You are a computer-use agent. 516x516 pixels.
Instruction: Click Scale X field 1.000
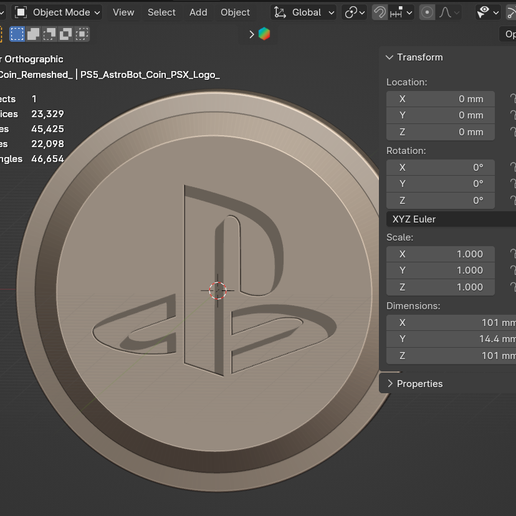[x=440, y=254]
